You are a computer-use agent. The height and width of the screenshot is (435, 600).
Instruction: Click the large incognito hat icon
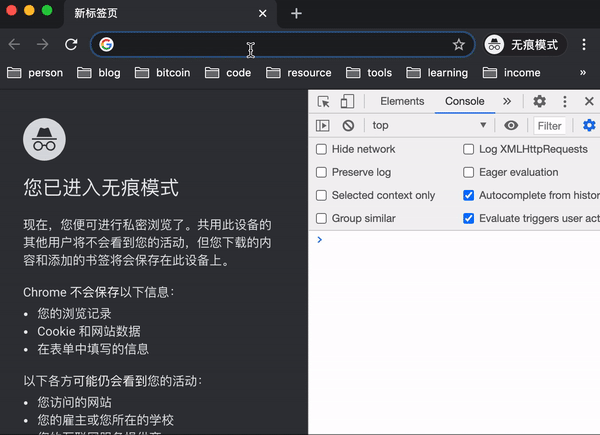click(x=44, y=139)
